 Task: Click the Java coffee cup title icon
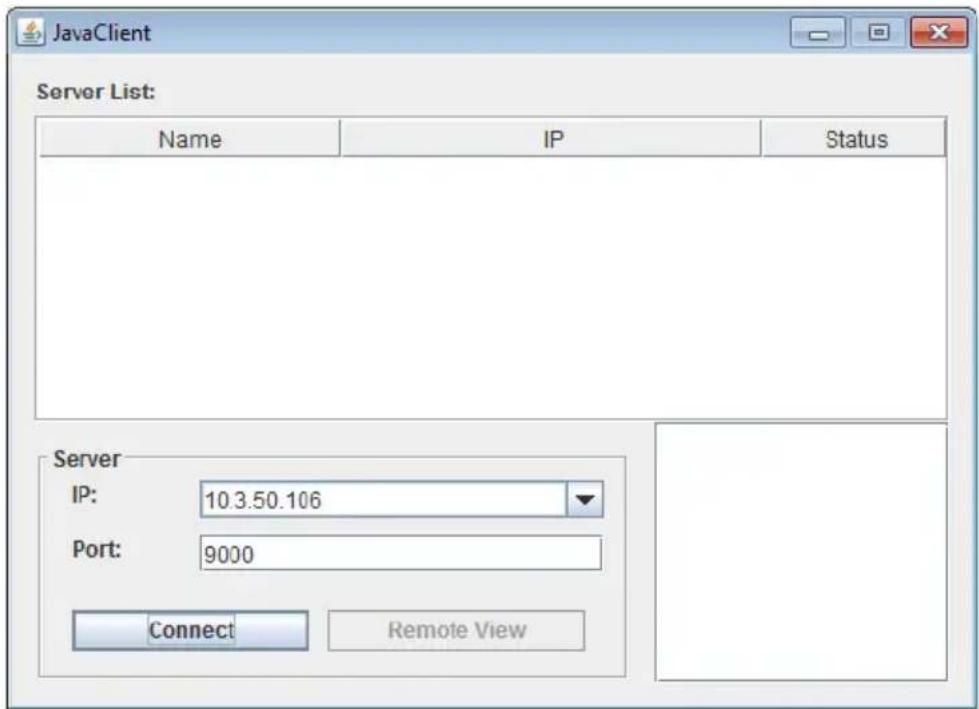(30, 32)
